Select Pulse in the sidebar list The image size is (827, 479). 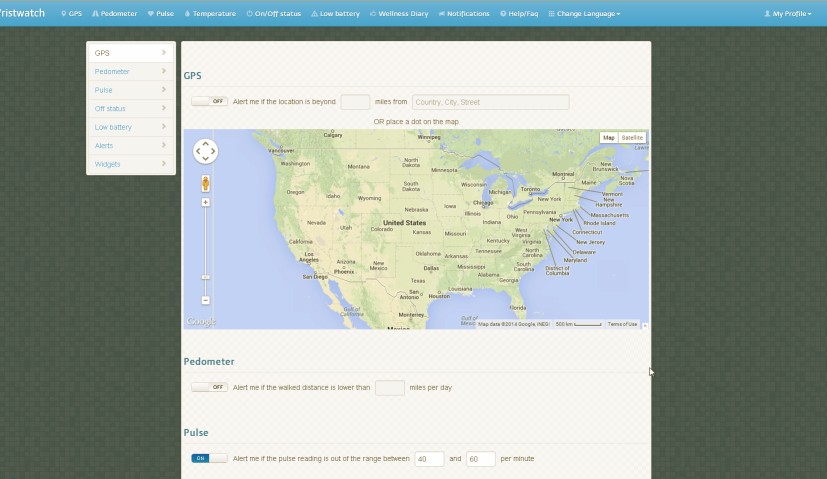[131, 90]
